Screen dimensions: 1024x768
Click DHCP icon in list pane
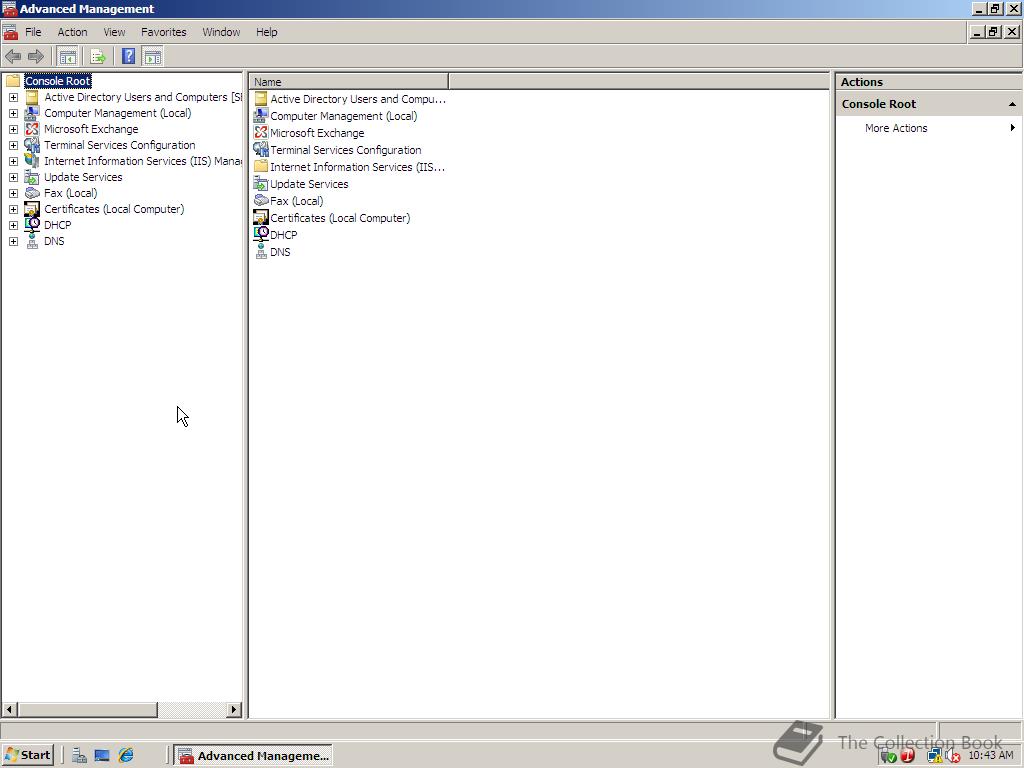(261, 234)
